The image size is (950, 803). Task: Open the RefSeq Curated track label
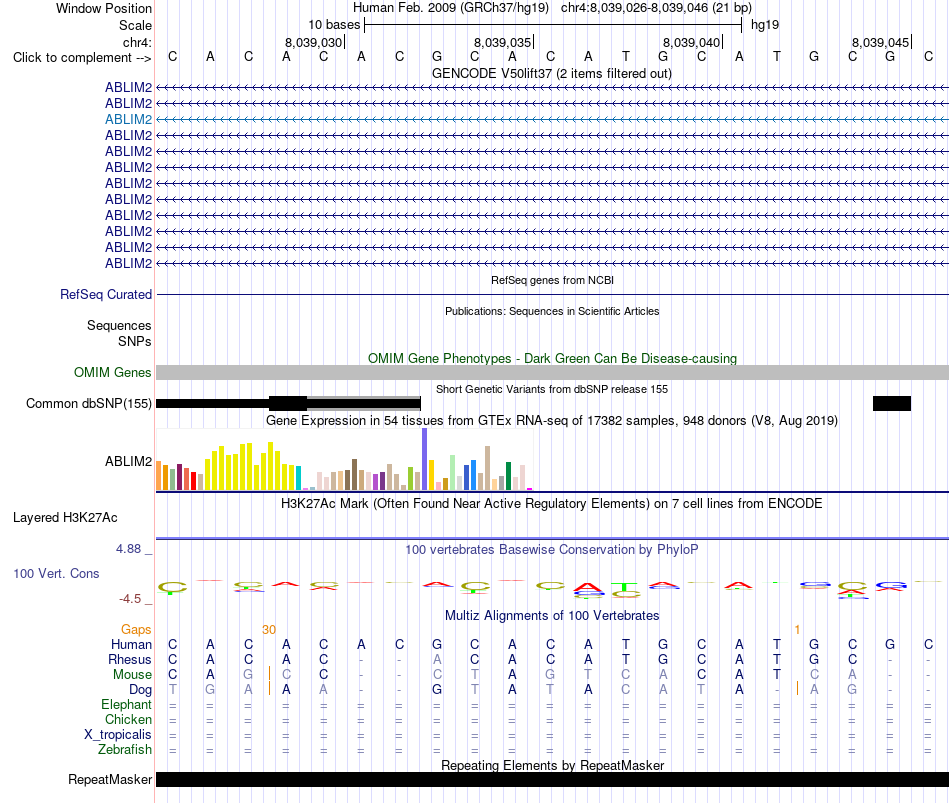pyautogui.click(x=106, y=295)
